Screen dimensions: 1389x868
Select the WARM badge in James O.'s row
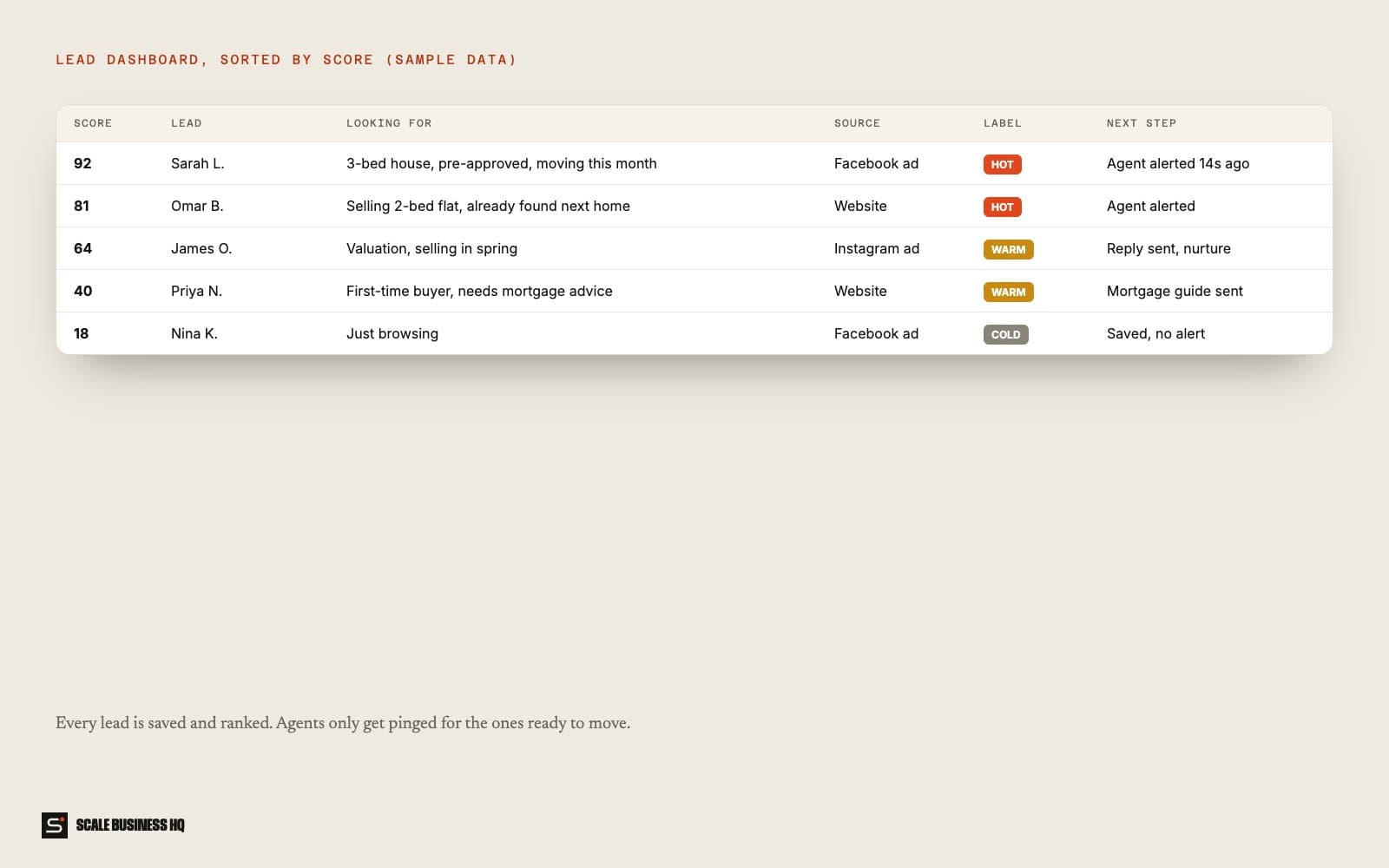pyautogui.click(x=1009, y=249)
